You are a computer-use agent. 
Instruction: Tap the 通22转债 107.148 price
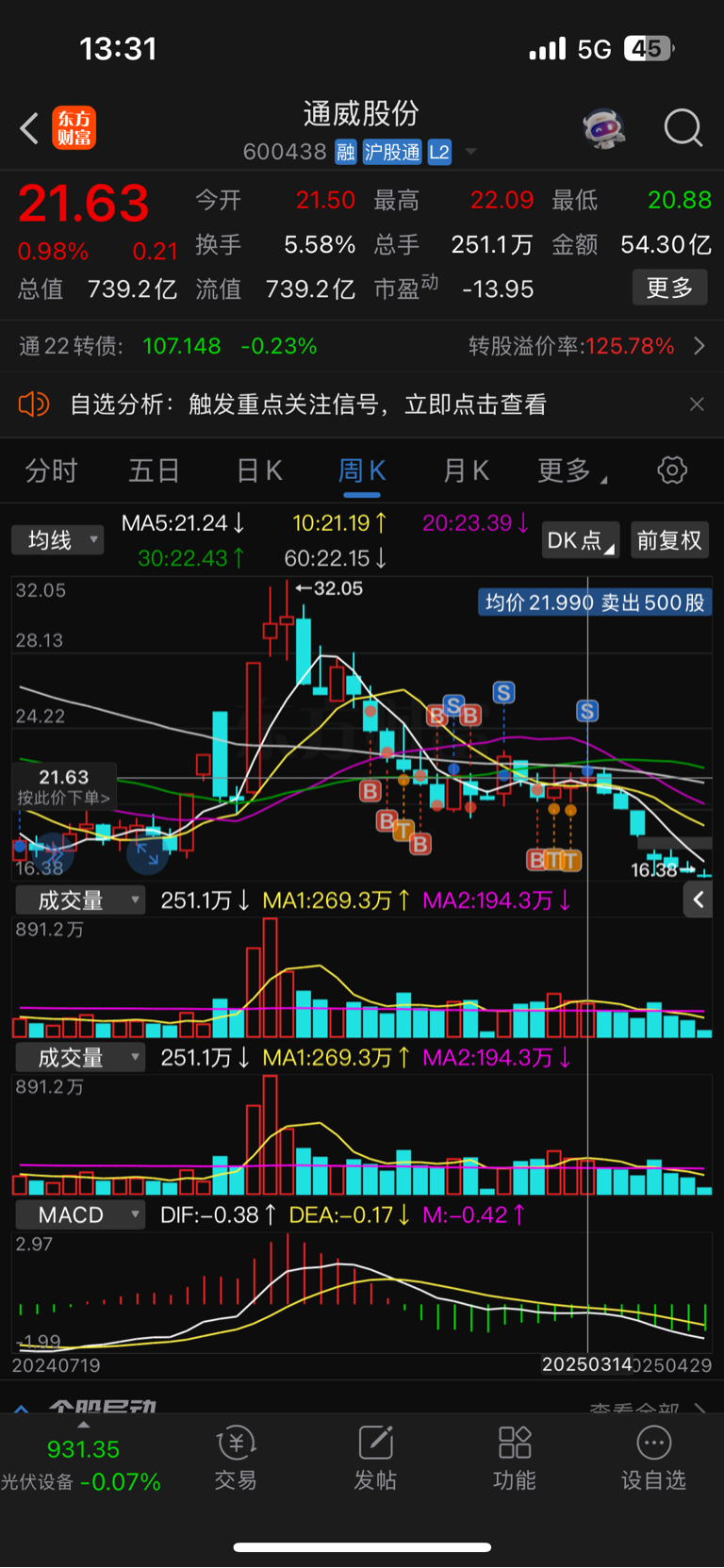point(182,346)
